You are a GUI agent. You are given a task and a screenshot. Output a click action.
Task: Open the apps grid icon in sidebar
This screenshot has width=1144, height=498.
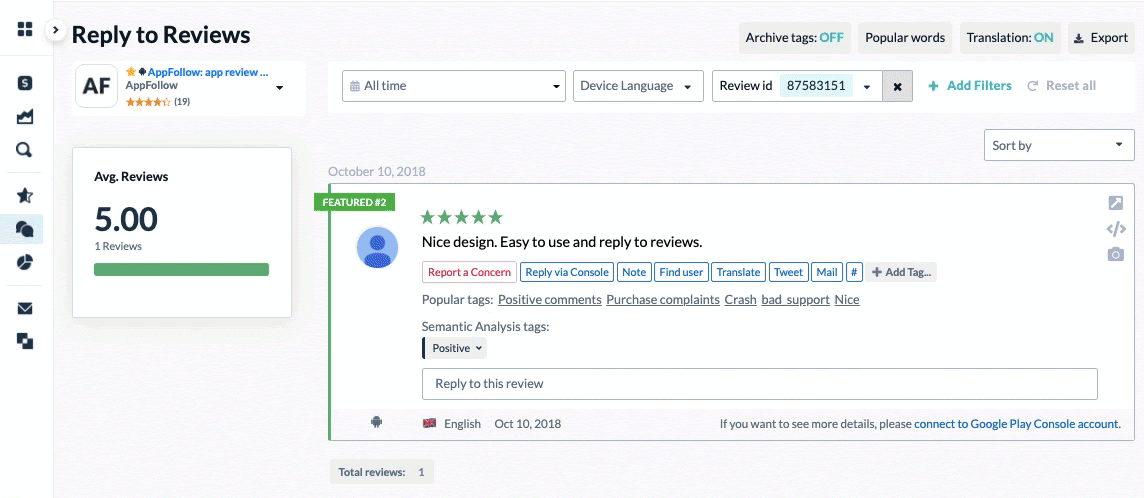(x=25, y=29)
